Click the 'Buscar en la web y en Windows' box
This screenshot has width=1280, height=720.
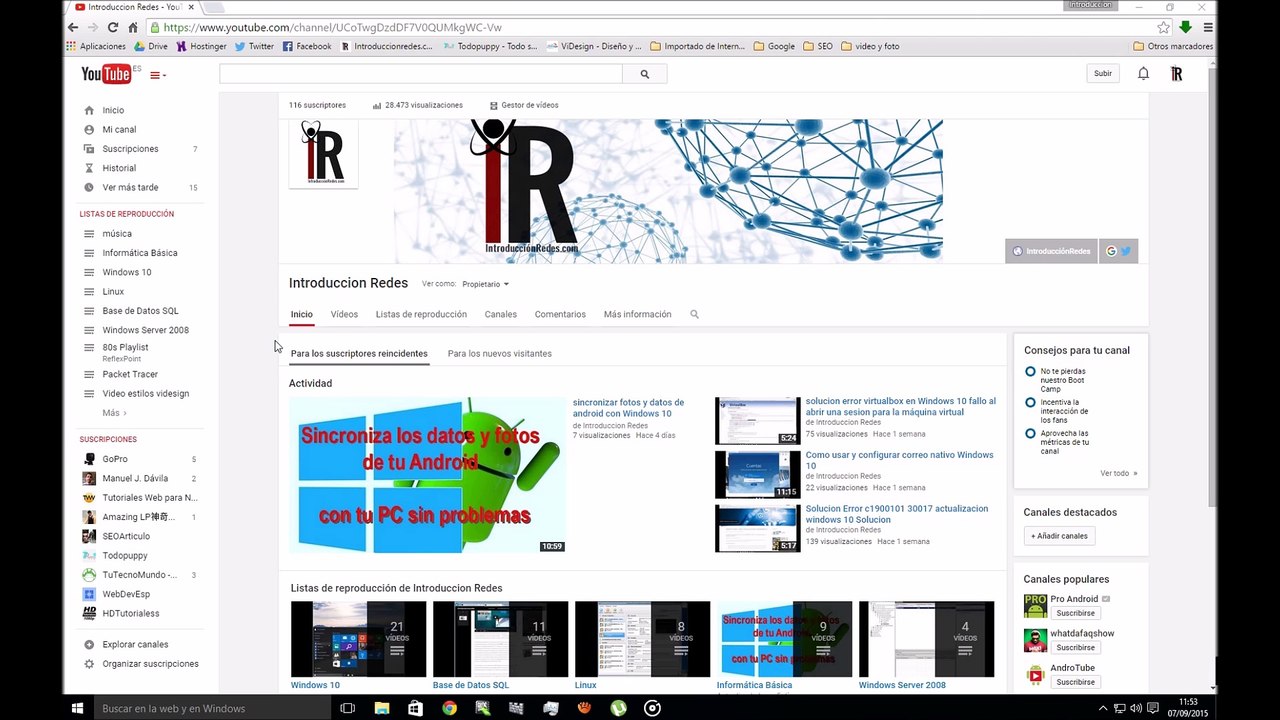click(x=210, y=708)
